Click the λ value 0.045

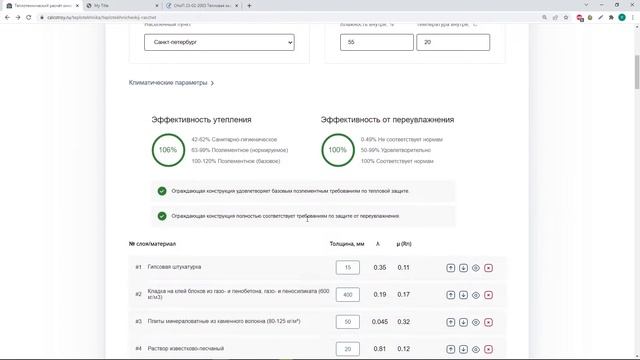pyautogui.click(x=380, y=322)
